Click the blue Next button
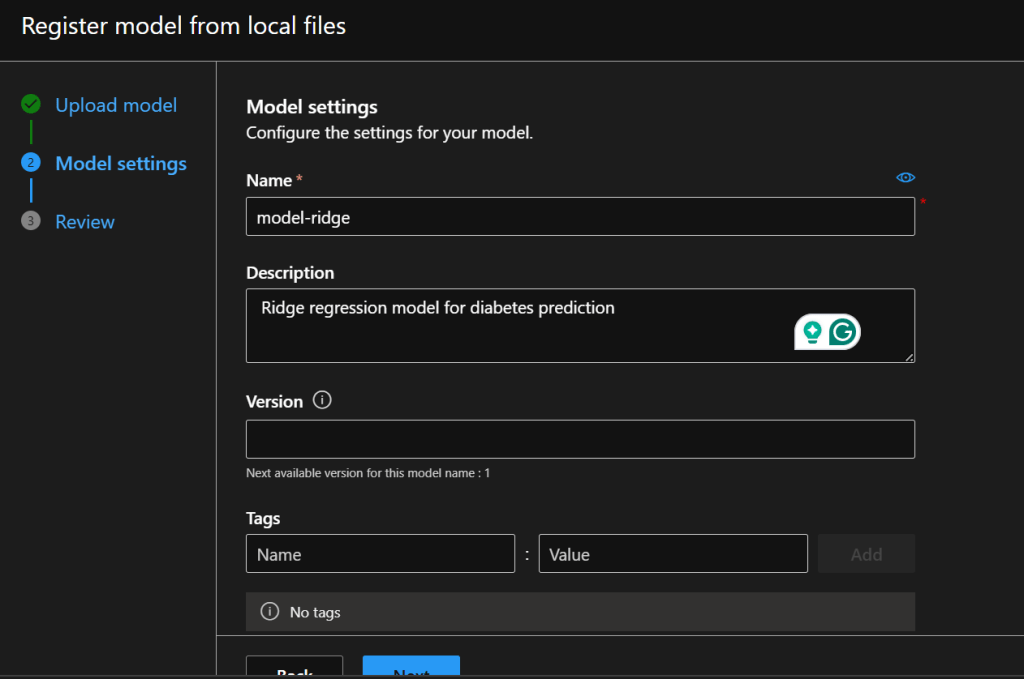The image size is (1024, 679). 411,668
